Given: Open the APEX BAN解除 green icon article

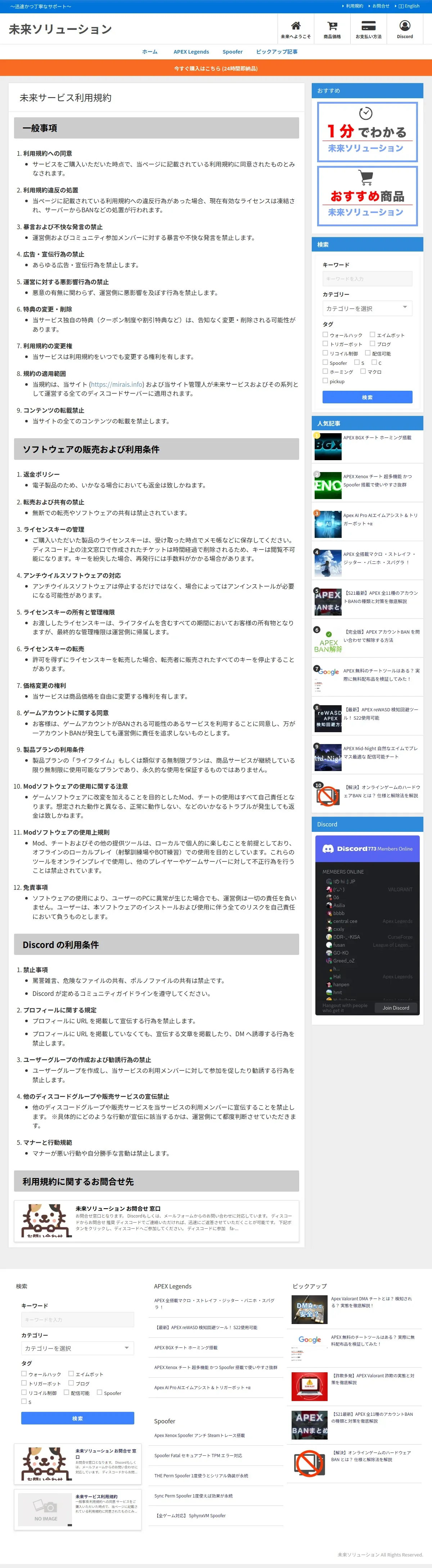Looking at the screenshot, I should 328,641.
